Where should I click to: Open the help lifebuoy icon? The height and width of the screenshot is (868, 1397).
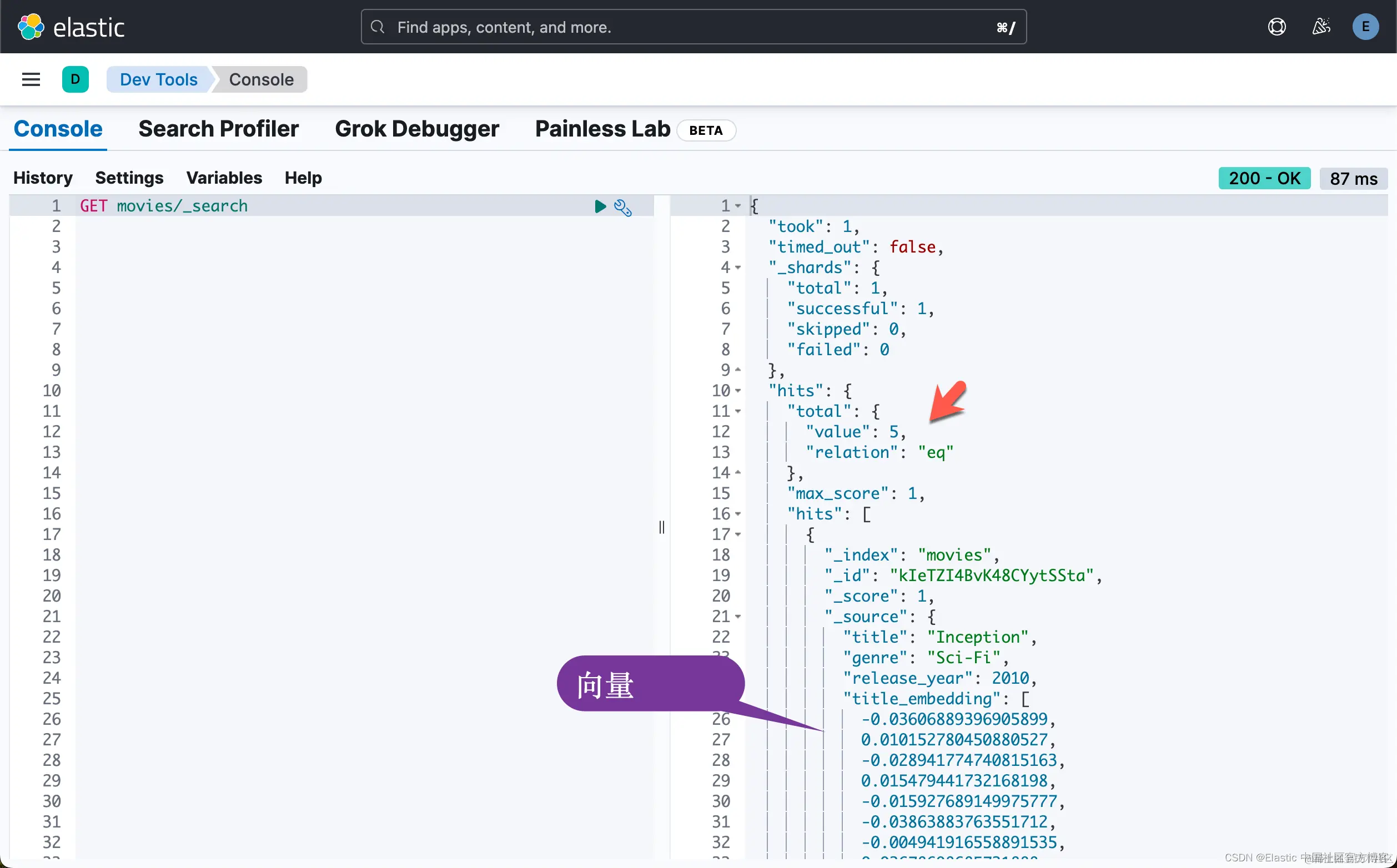[x=1277, y=27]
